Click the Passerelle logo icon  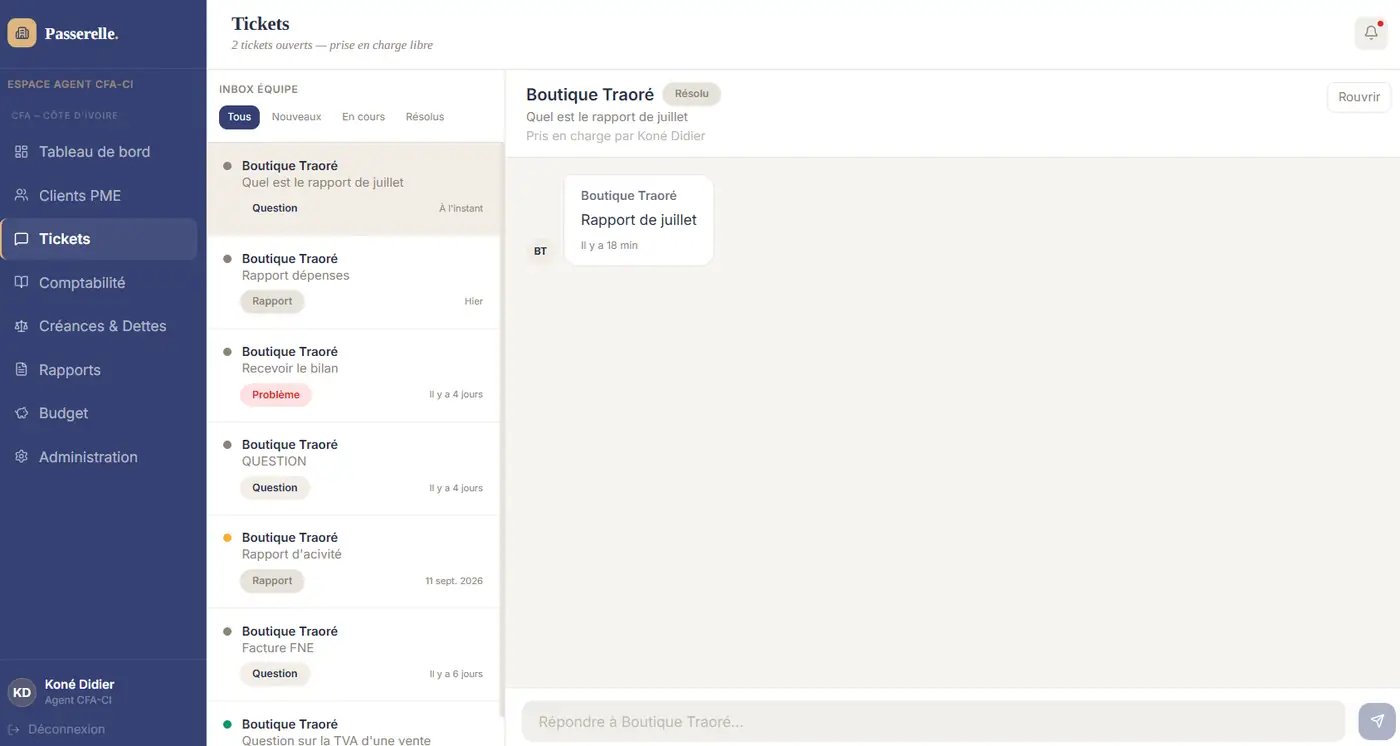(22, 33)
